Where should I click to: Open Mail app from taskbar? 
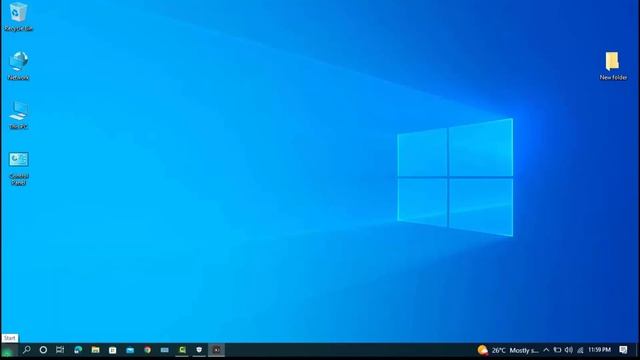pyautogui.click(x=130, y=350)
